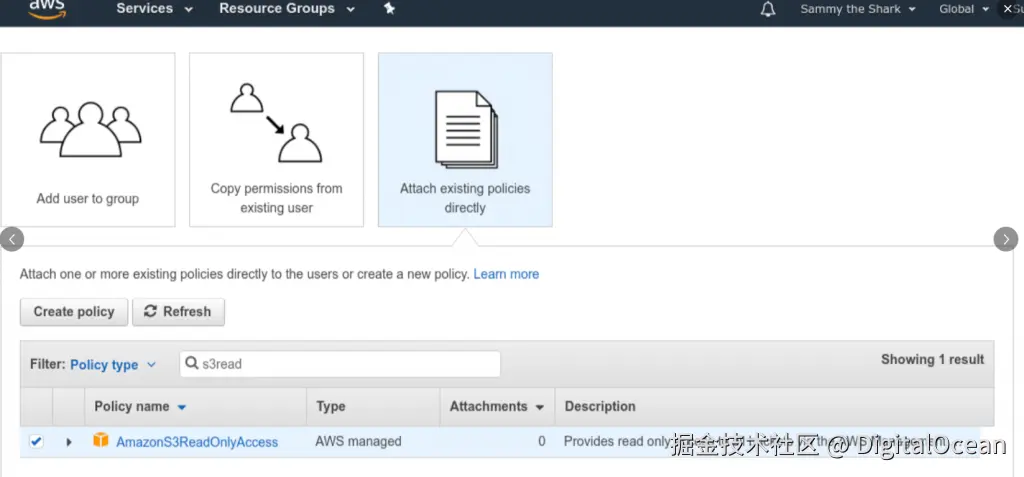The height and width of the screenshot is (477, 1024).
Task: Click the Attach existing policies document icon
Action: pyautogui.click(x=465, y=129)
